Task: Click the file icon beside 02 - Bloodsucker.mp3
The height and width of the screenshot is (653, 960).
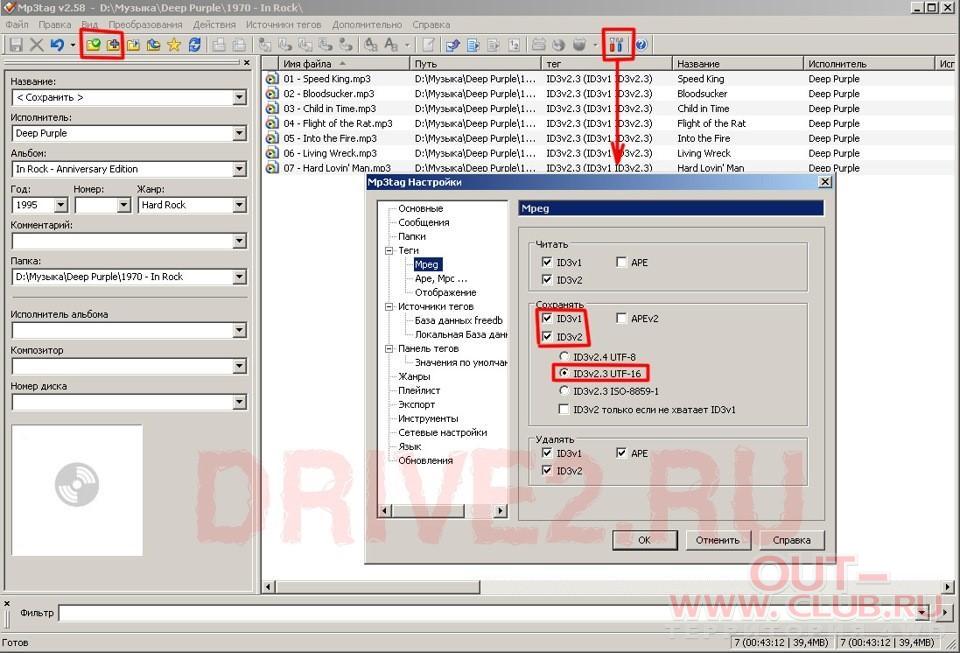Action: pos(272,94)
